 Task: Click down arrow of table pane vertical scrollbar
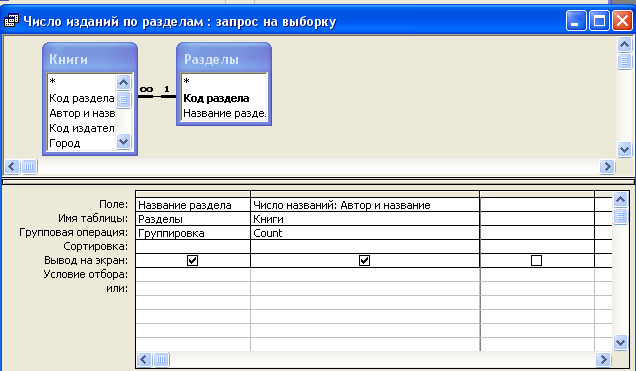(x=624, y=149)
